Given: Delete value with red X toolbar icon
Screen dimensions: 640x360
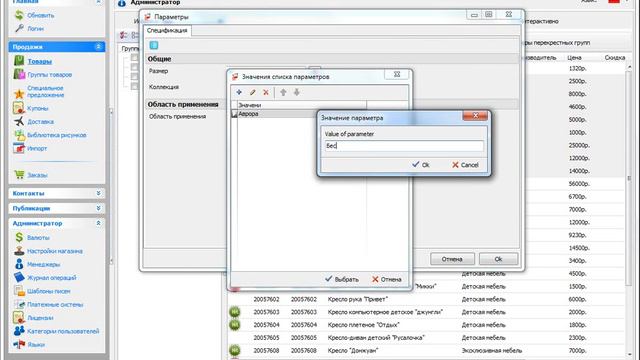Looking at the screenshot, I should coord(266,92).
